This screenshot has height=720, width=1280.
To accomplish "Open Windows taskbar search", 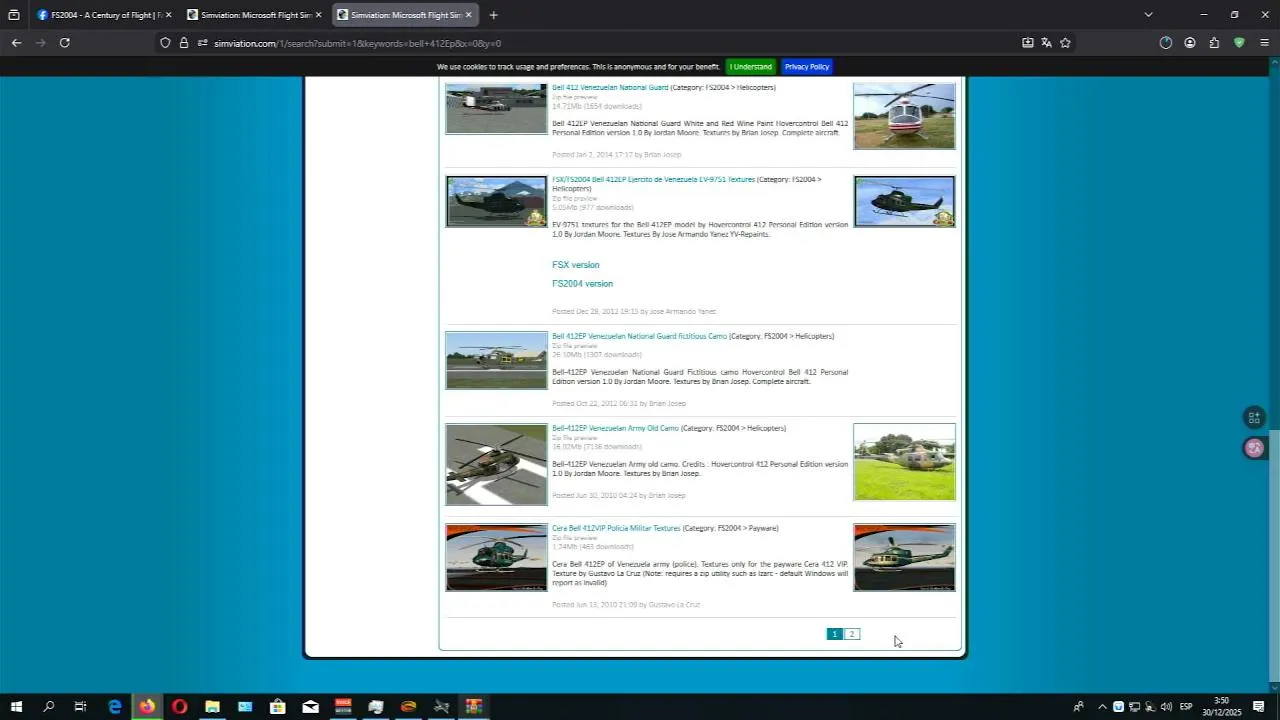I will click(48, 707).
